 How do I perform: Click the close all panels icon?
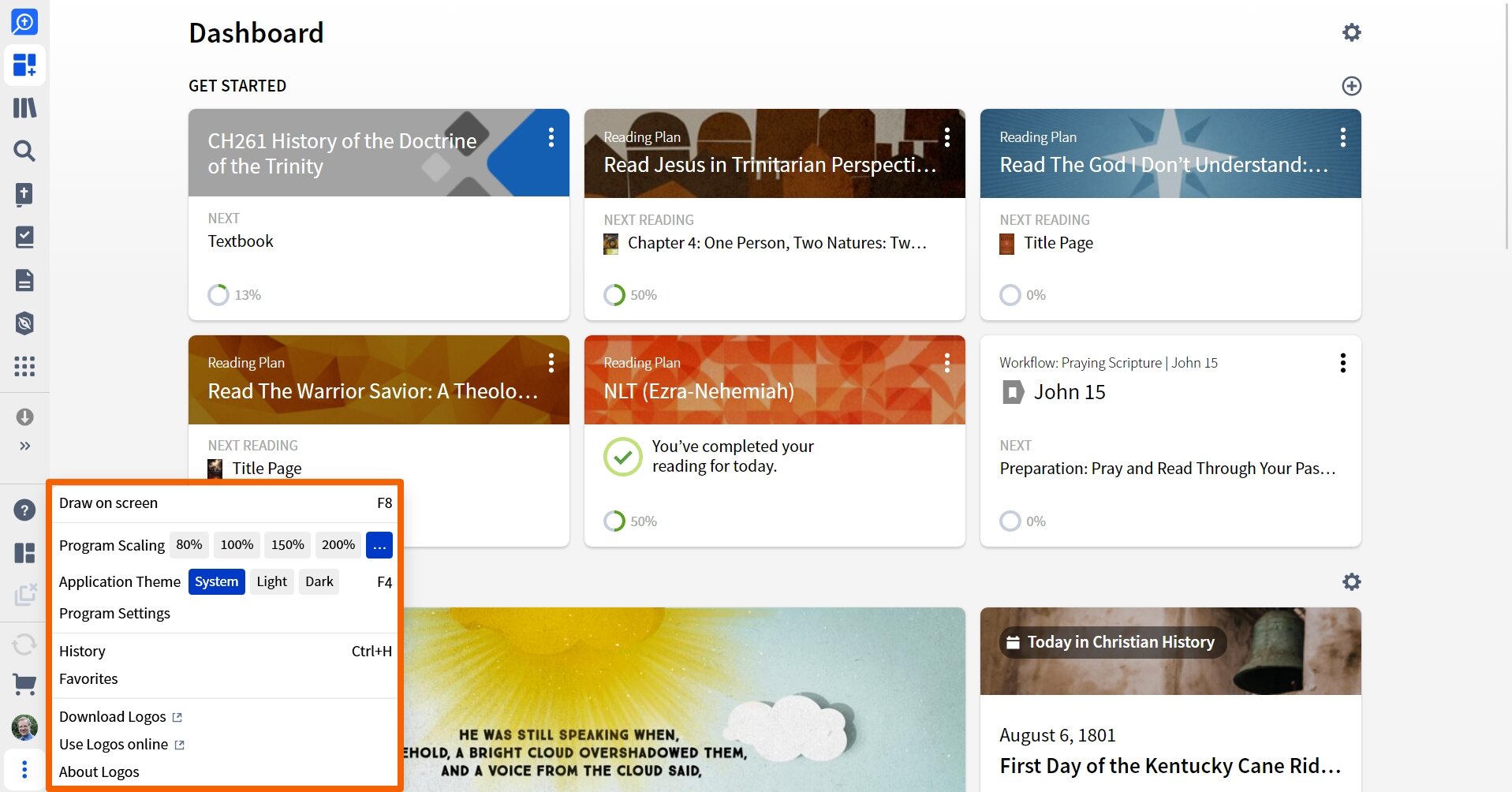point(24,596)
